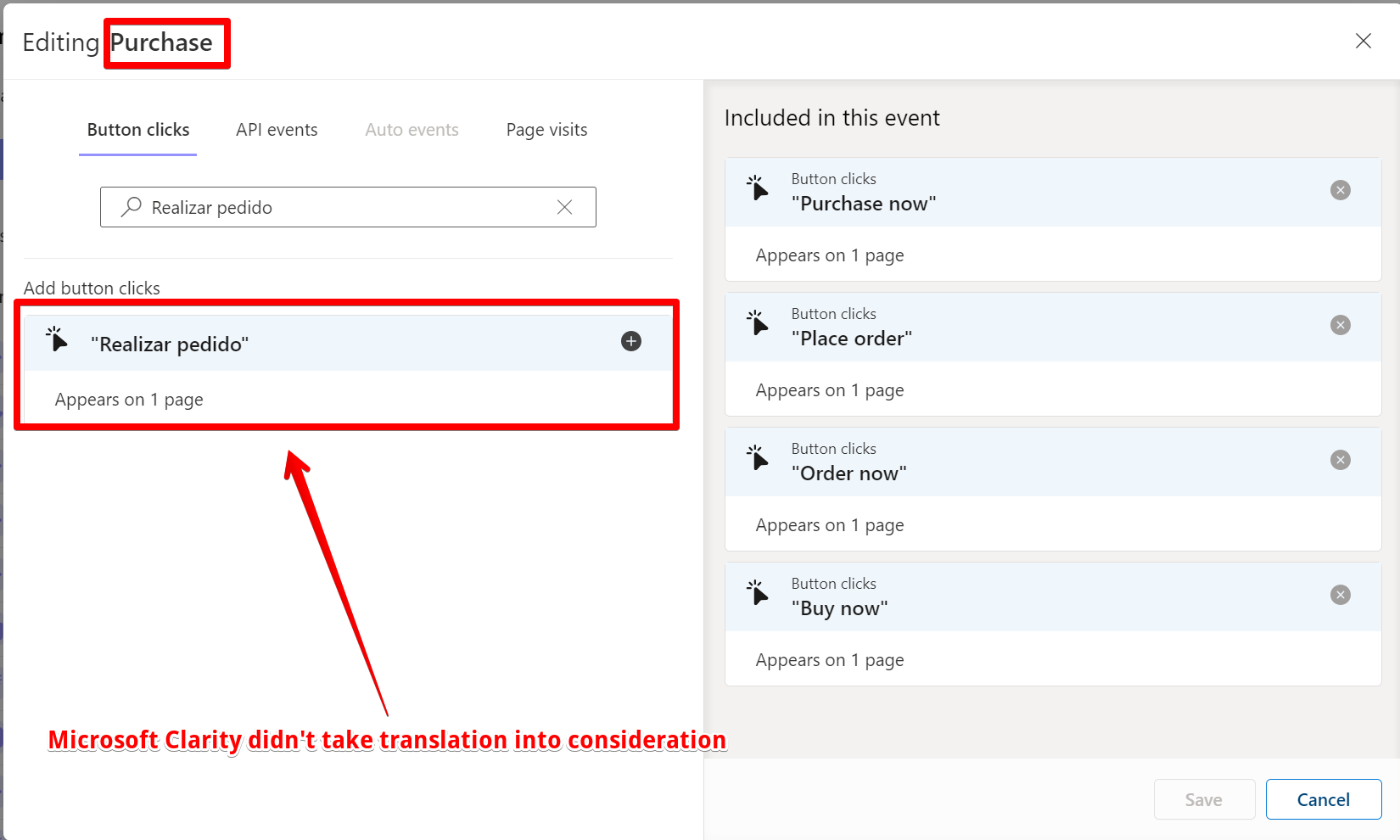Click the cursor icon next to "Place order"
This screenshot has width=1400, height=840.
pos(759,323)
